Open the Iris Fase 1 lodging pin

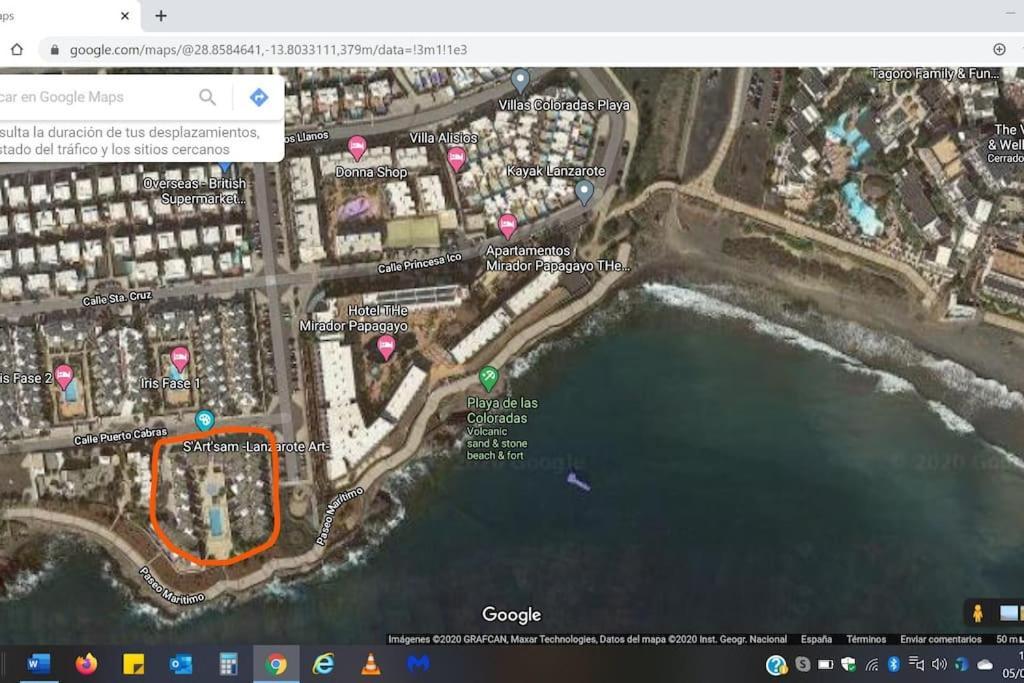[180, 358]
